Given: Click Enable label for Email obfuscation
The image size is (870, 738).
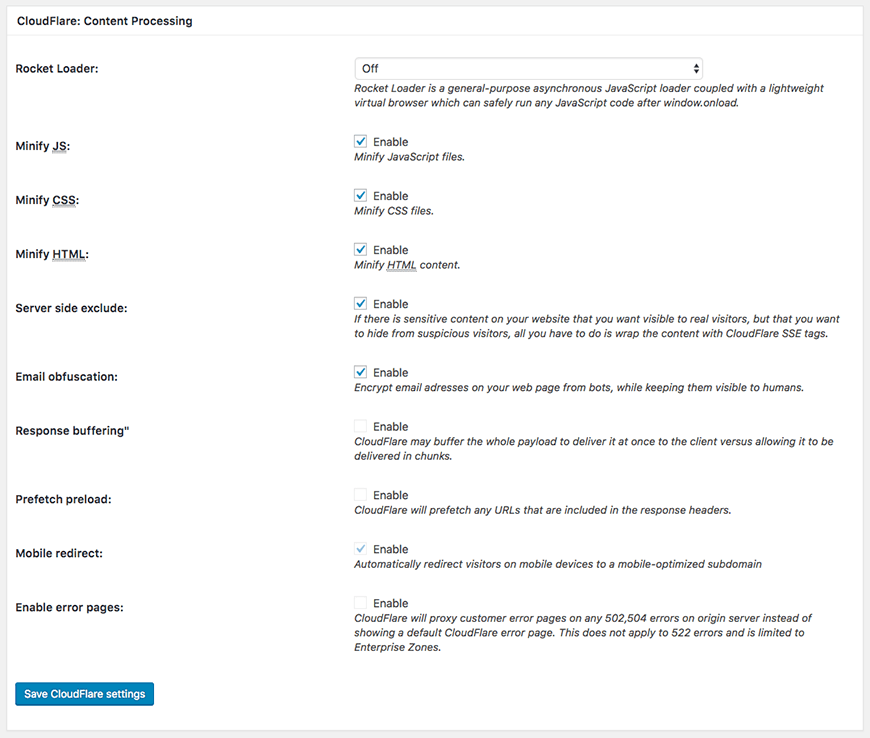Looking at the screenshot, I should coord(391,373).
